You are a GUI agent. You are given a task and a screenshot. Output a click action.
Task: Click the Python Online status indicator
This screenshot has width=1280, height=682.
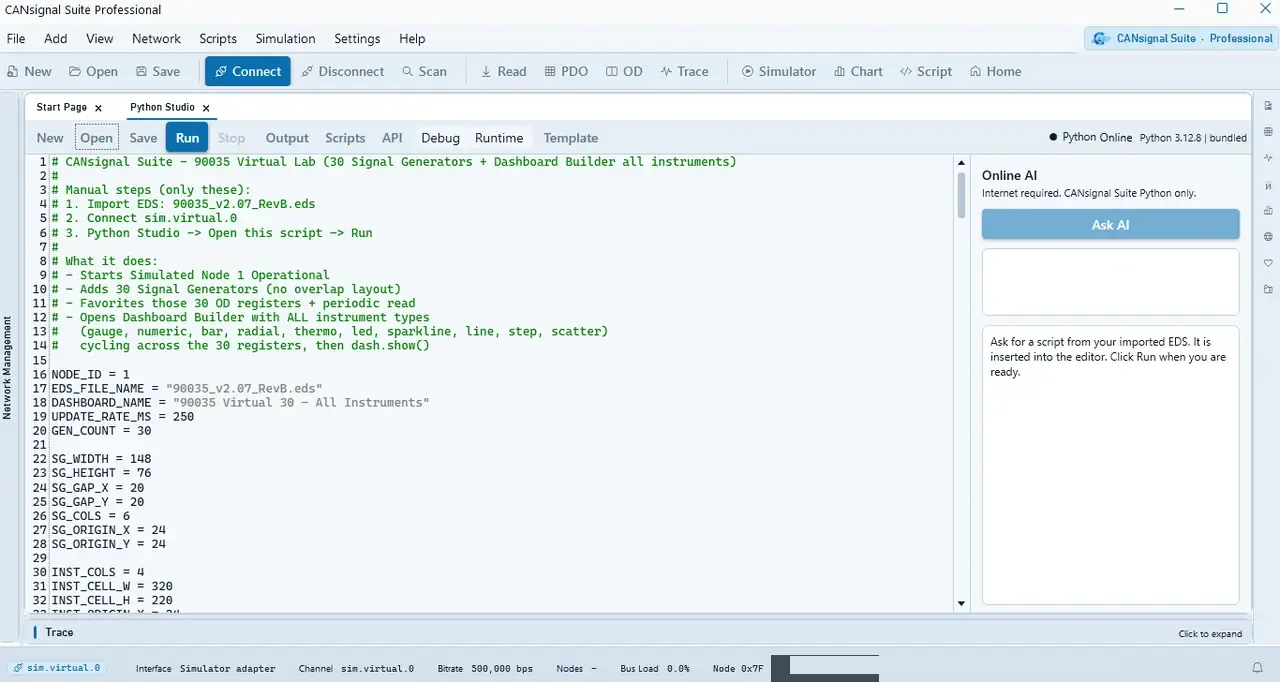click(1090, 138)
